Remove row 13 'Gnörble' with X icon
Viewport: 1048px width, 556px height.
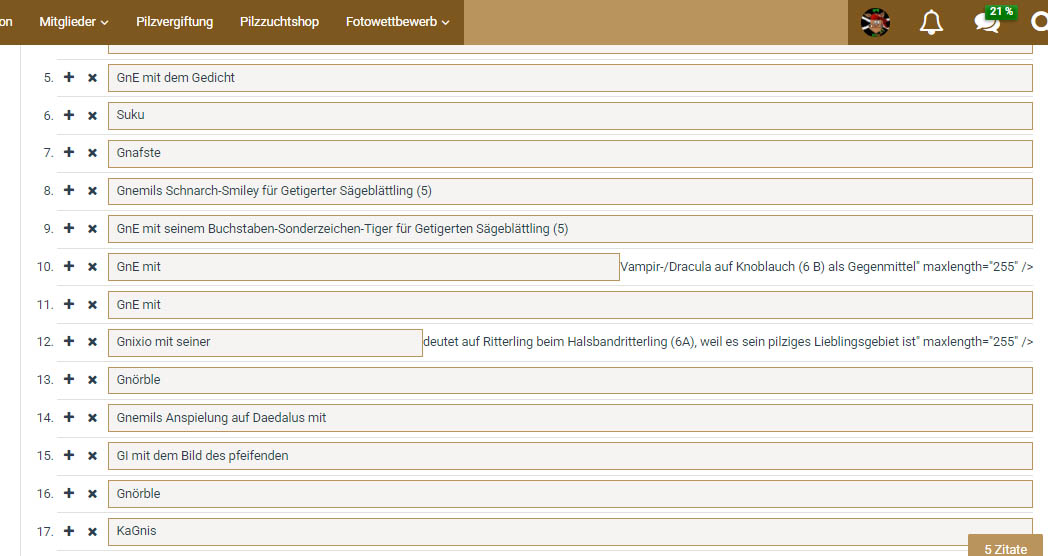[92, 380]
